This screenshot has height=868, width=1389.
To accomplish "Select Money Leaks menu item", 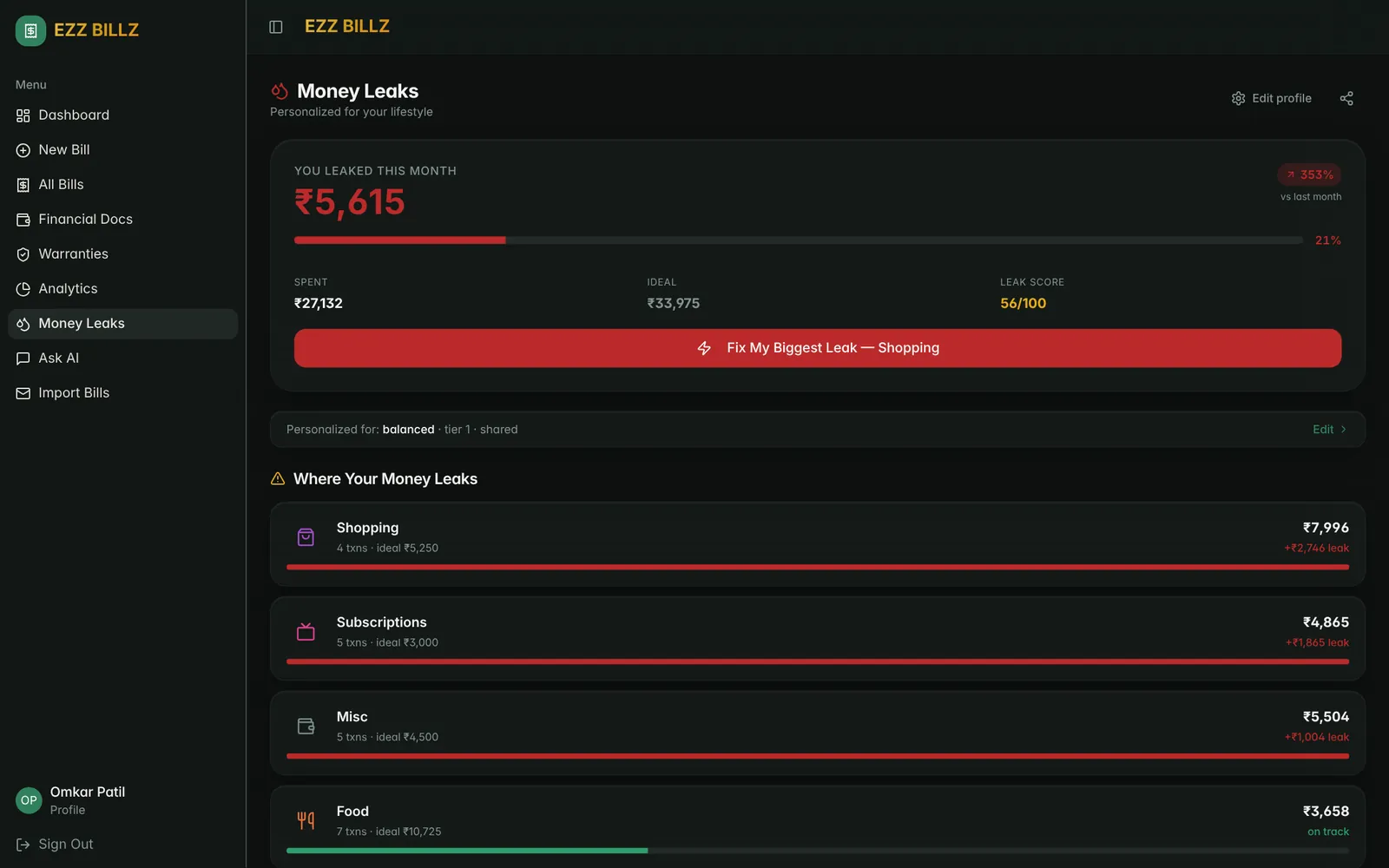I will pos(123,324).
